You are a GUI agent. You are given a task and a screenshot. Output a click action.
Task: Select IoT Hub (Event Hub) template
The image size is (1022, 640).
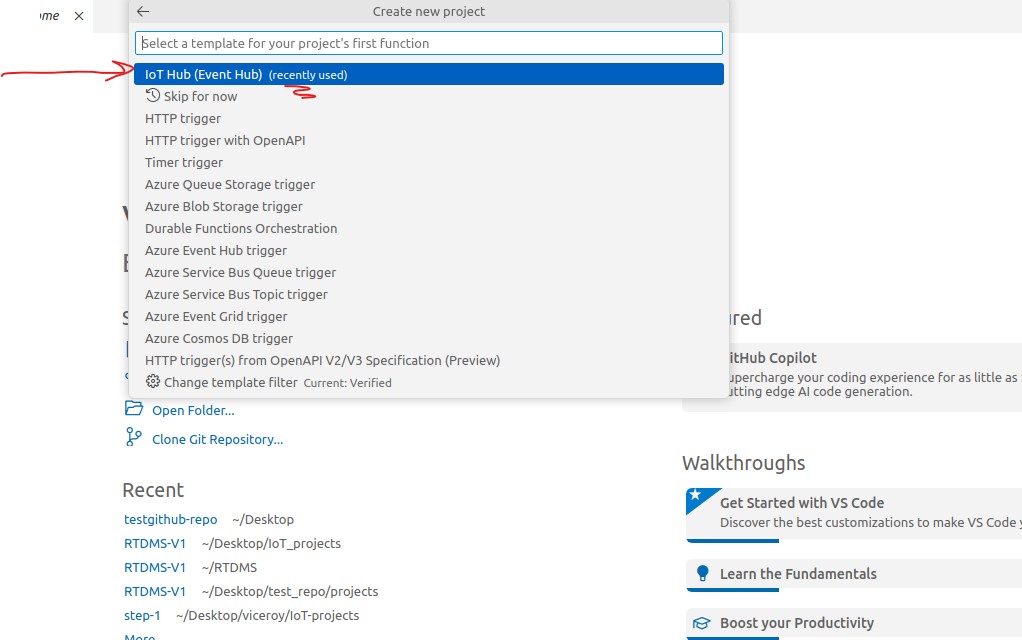click(429, 74)
